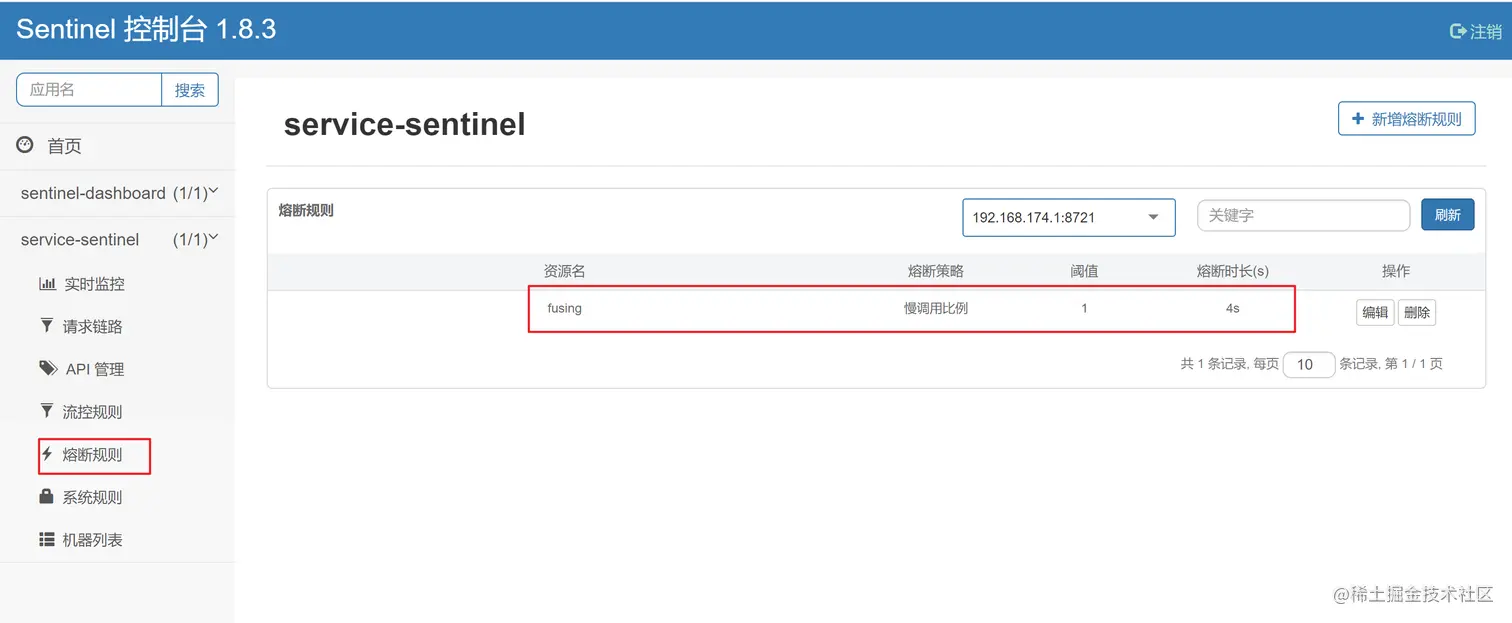Click the fusing resource name cell
The width and height of the screenshot is (1512, 623).
pyautogui.click(x=564, y=308)
